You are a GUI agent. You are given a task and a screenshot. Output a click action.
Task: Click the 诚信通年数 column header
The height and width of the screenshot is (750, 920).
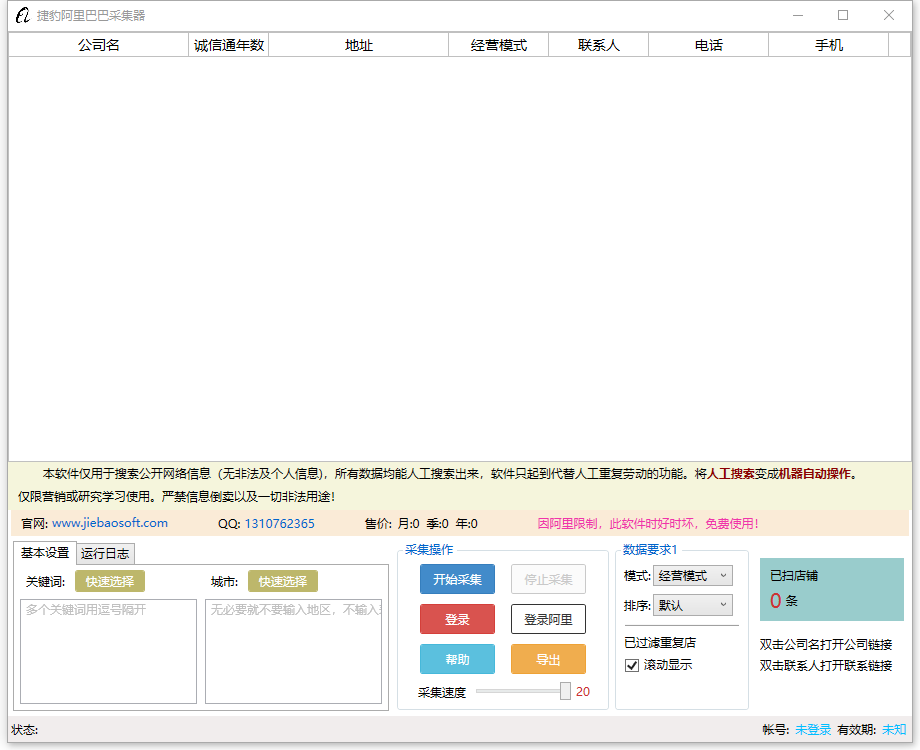tap(229, 45)
